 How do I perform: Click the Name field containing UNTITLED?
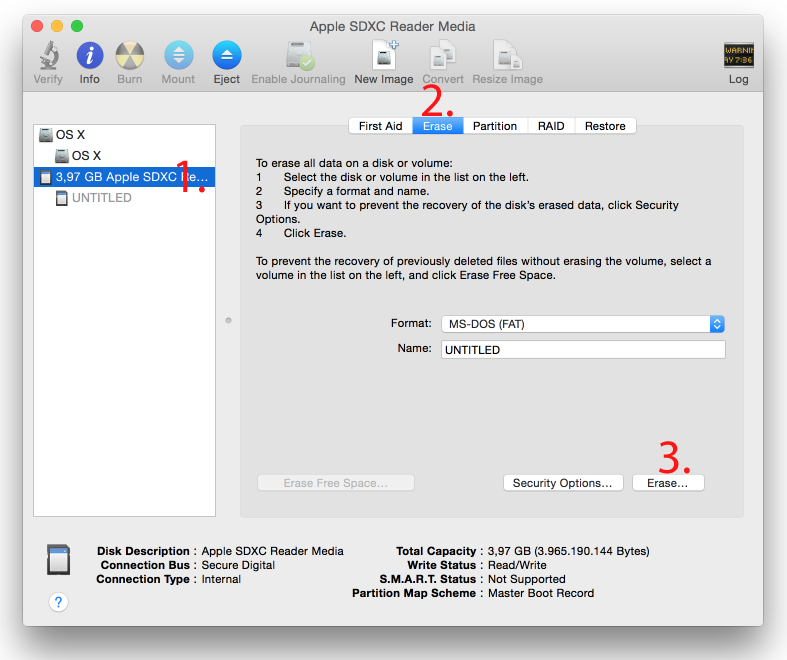click(583, 350)
